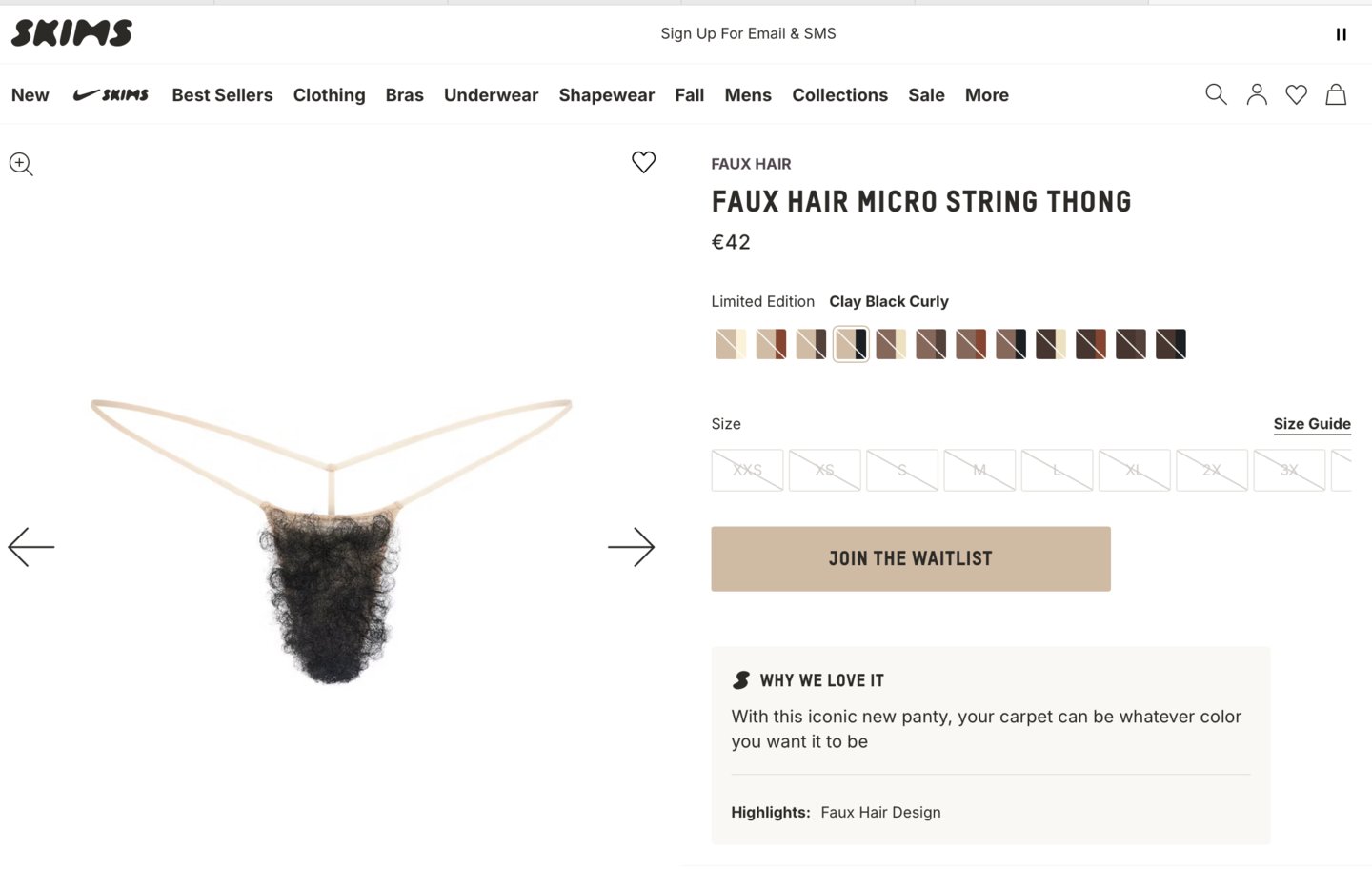The width and height of the screenshot is (1372, 870).
Task: Pause the announcement banner rotation
Action: (x=1341, y=34)
